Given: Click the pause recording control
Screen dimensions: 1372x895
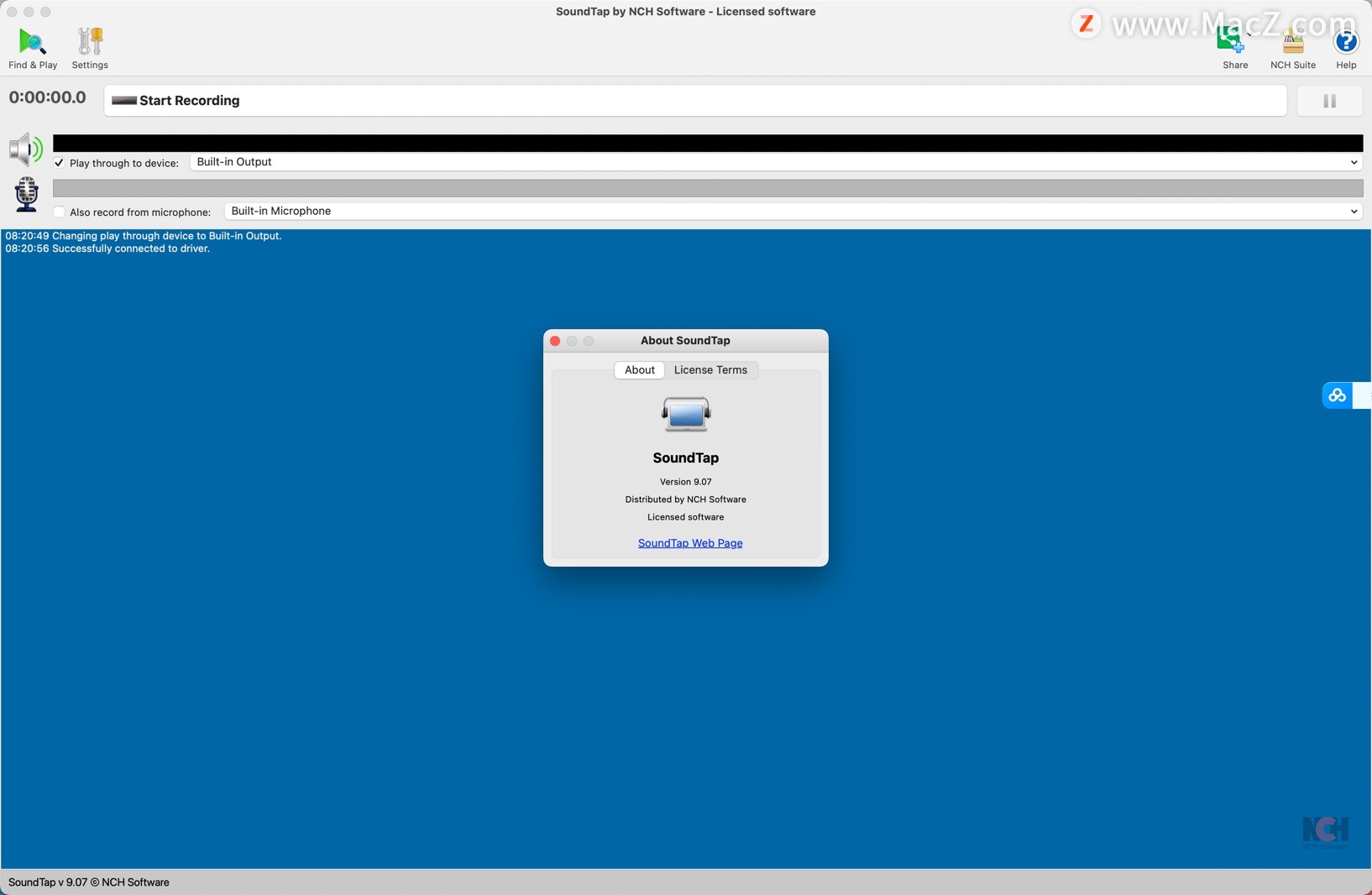Looking at the screenshot, I should pos(1328,101).
